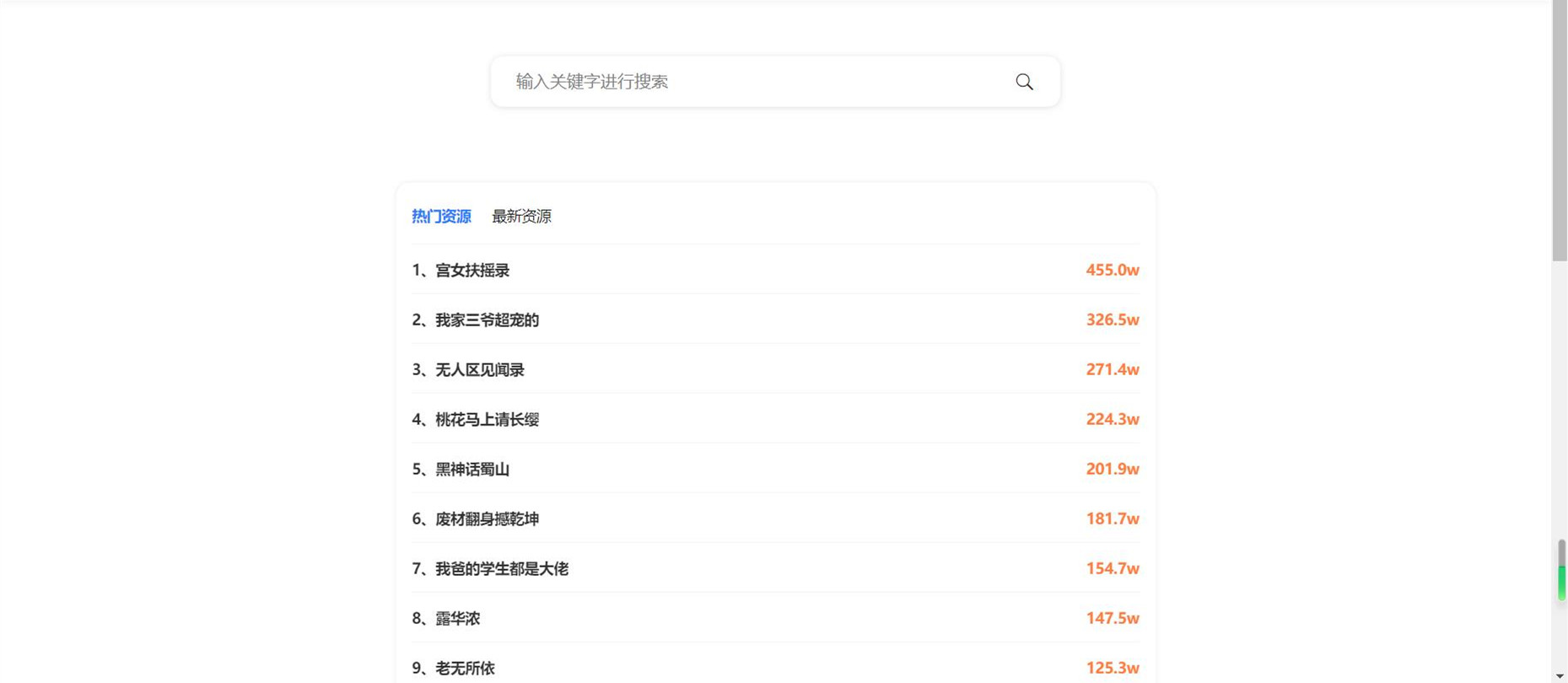Click the page vertical scrollbar thumb
This screenshot has height=683, width=1568.
1560,131
